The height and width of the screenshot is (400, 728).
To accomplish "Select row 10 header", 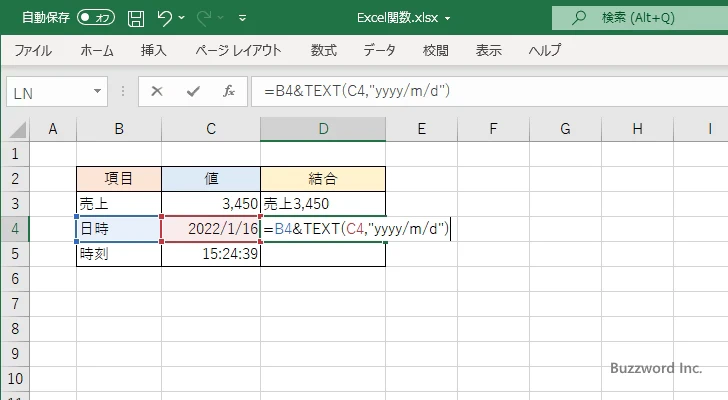I will click(x=15, y=379).
